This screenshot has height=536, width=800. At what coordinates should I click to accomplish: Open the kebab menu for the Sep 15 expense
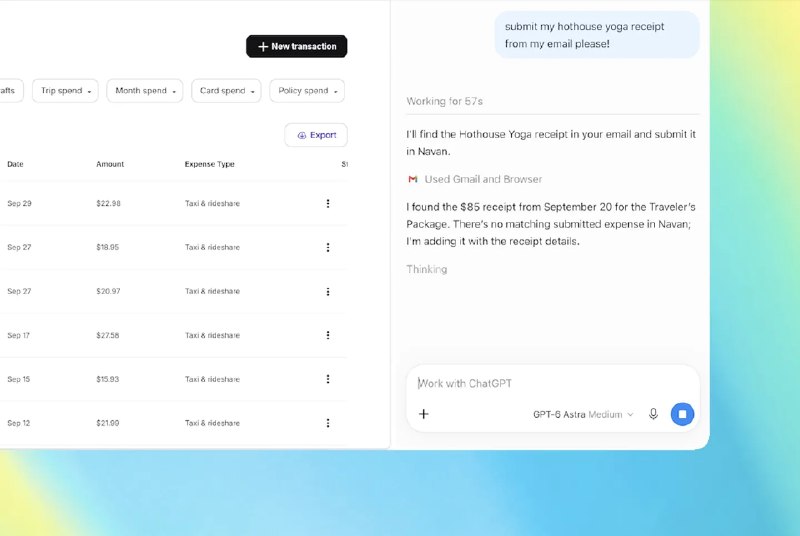coord(328,379)
